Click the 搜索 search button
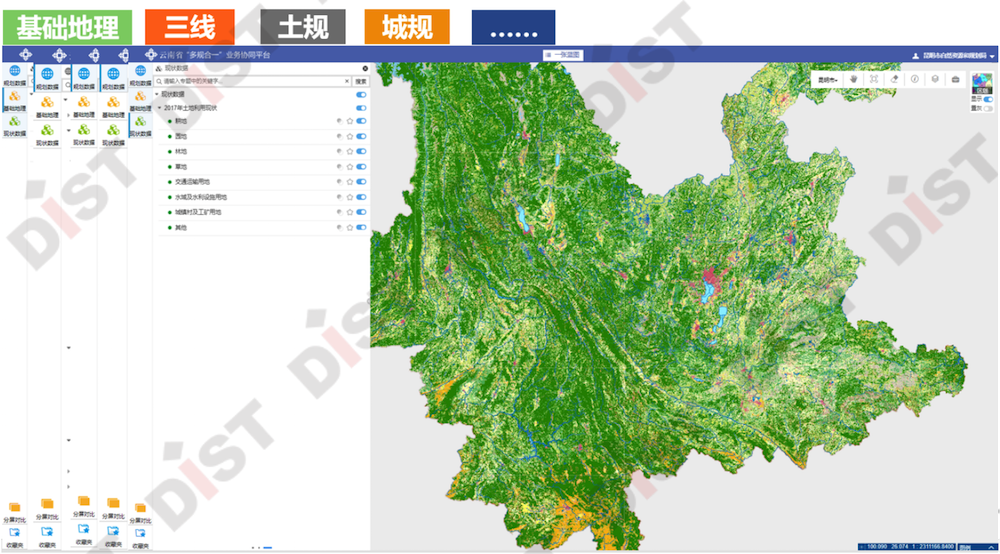This screenshot has width=1000, height=554. 360,81
